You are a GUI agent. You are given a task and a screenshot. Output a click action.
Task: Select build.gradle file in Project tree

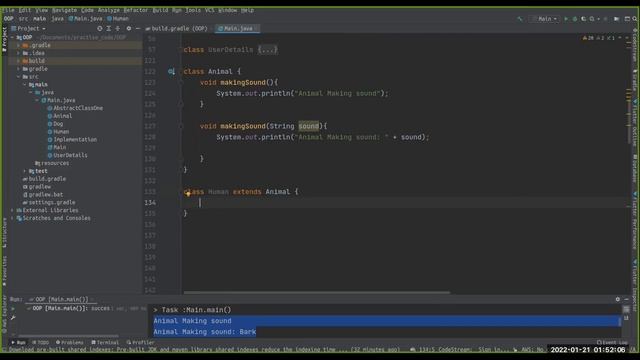44,179
